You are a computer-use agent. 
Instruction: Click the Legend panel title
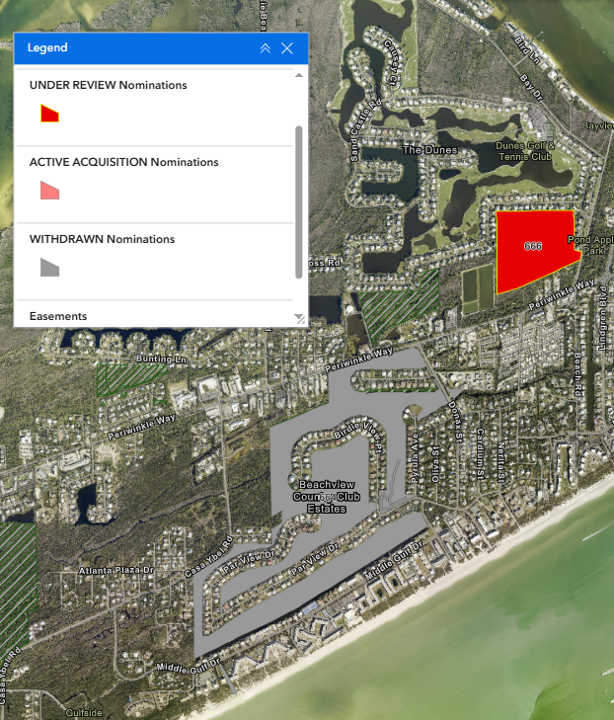tap(47, 48)
